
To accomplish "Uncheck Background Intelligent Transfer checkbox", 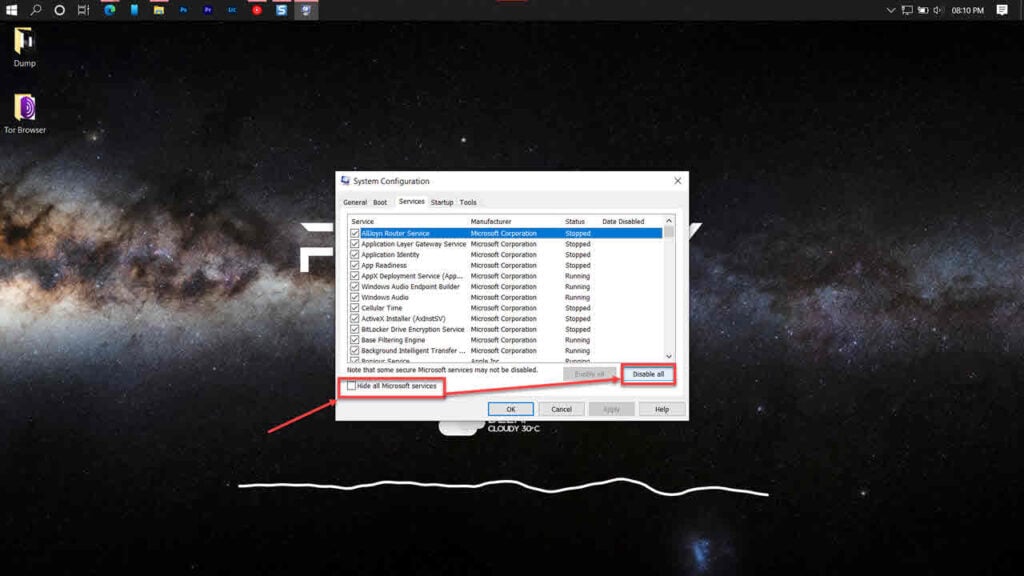I will click(x=355, y=351).
